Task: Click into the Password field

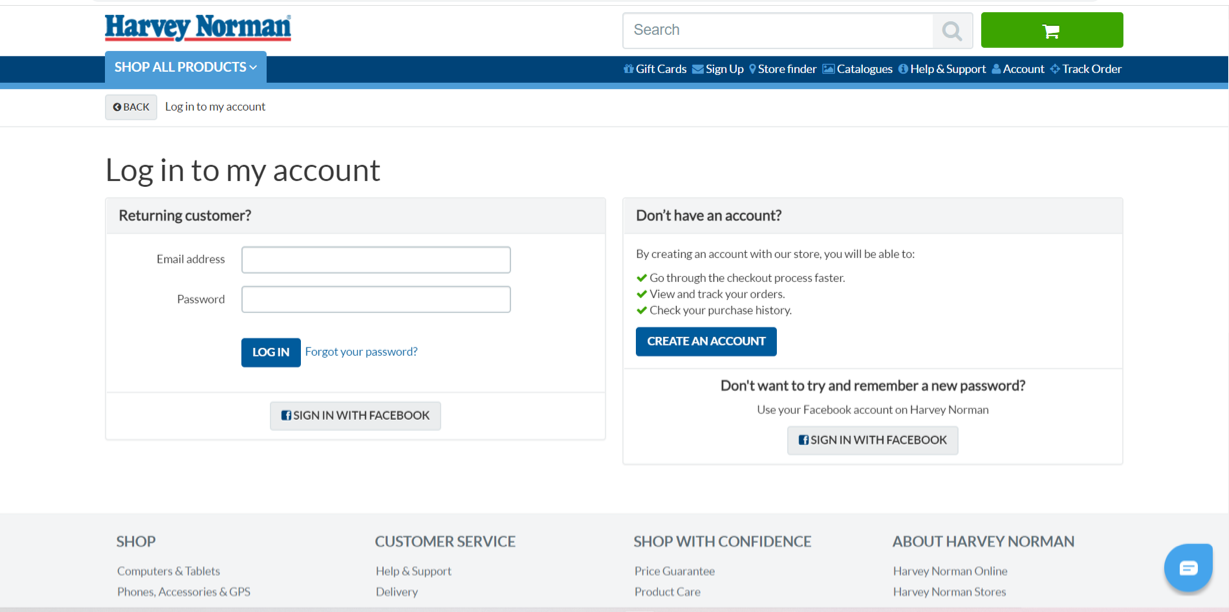Action: (376, 300)
